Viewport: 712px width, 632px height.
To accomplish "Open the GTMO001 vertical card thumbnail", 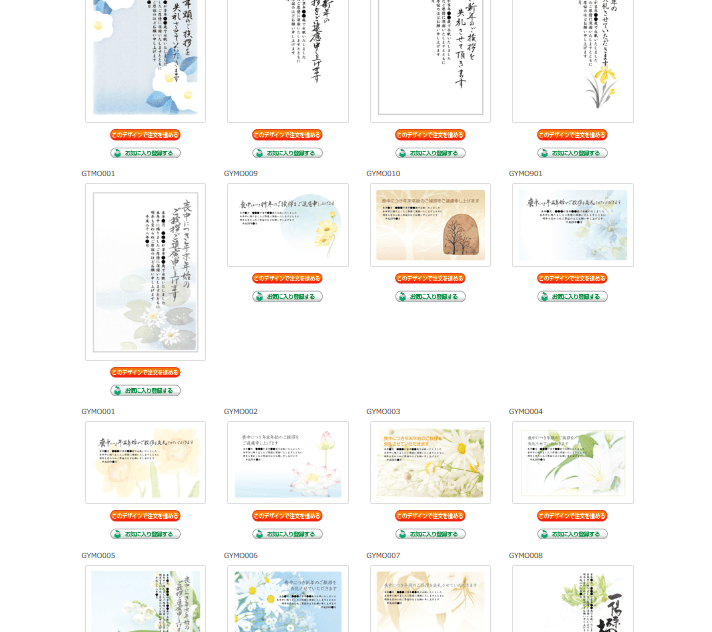I will click(145, 271).
